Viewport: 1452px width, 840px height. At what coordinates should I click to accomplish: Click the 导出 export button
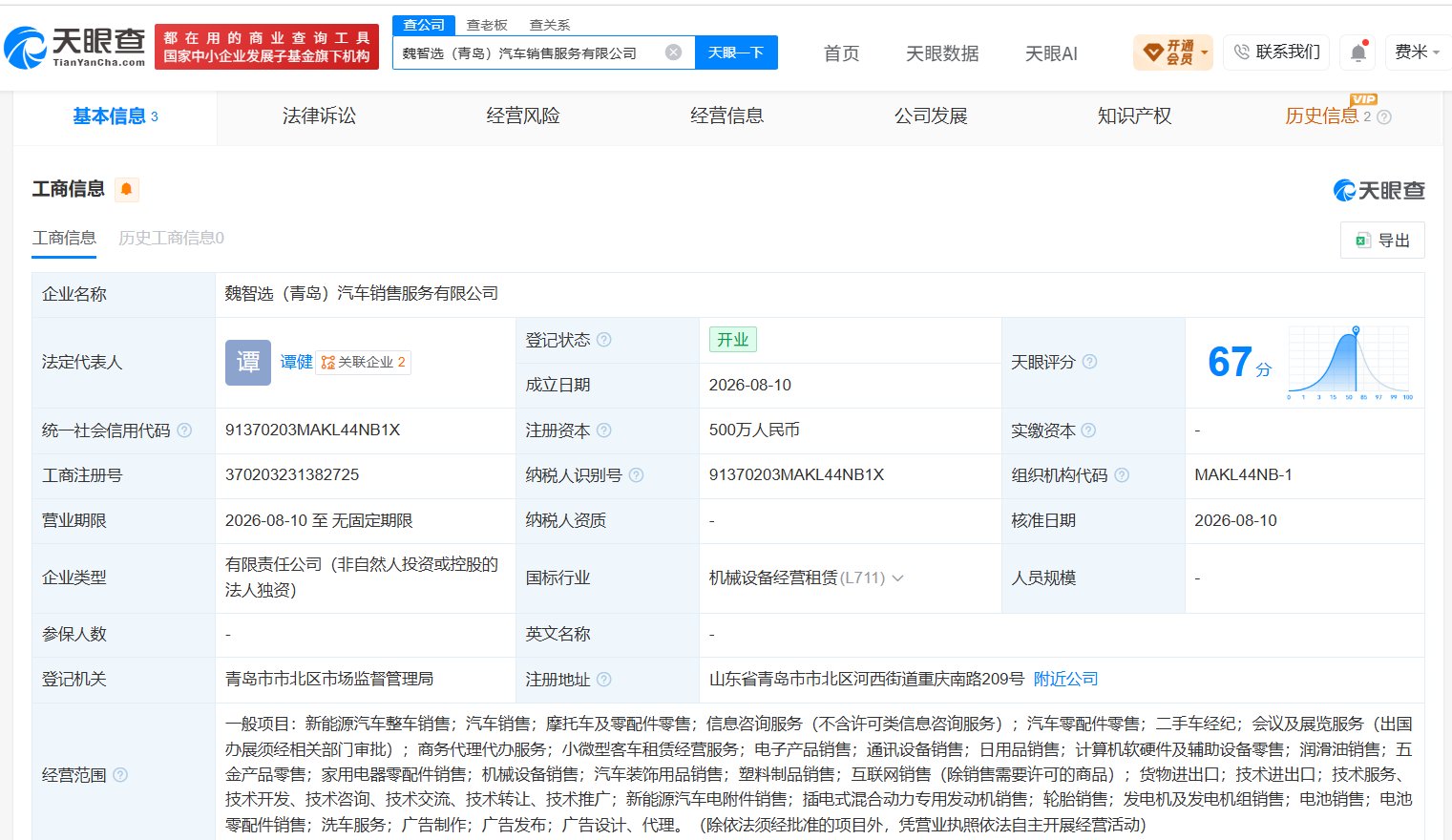coord(1382,241)
